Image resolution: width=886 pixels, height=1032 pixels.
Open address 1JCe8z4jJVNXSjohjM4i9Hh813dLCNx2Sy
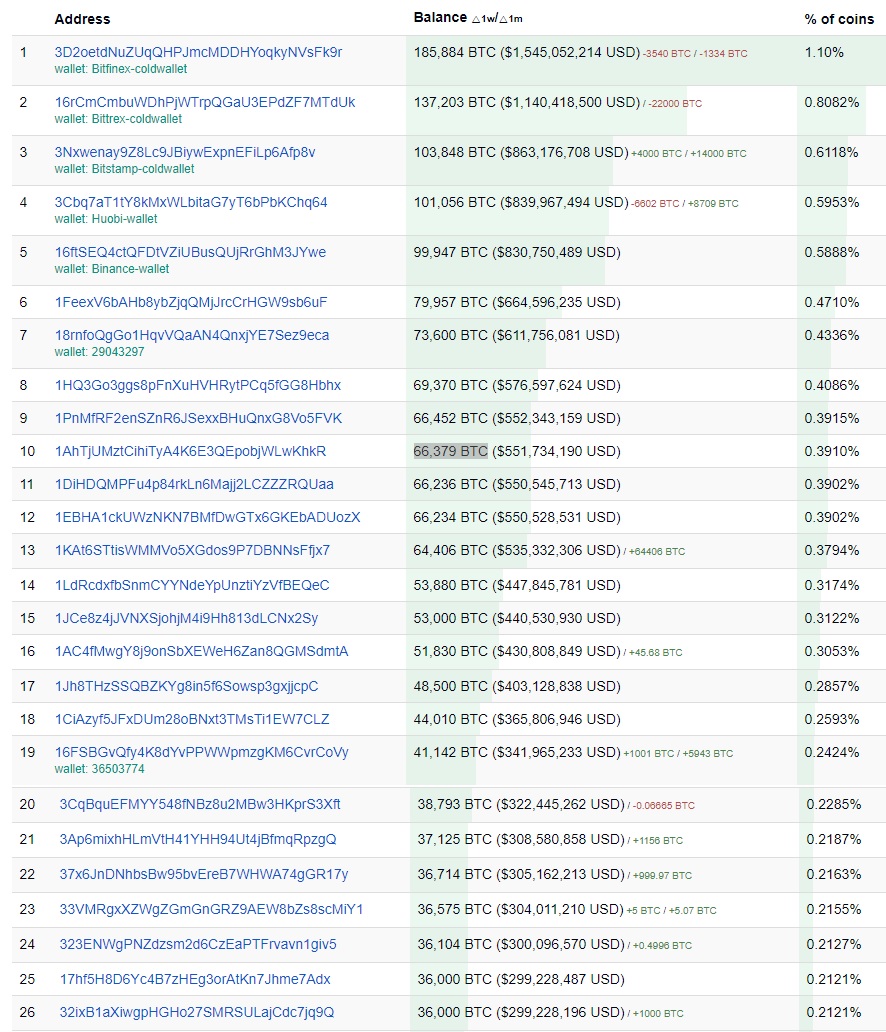186,618
